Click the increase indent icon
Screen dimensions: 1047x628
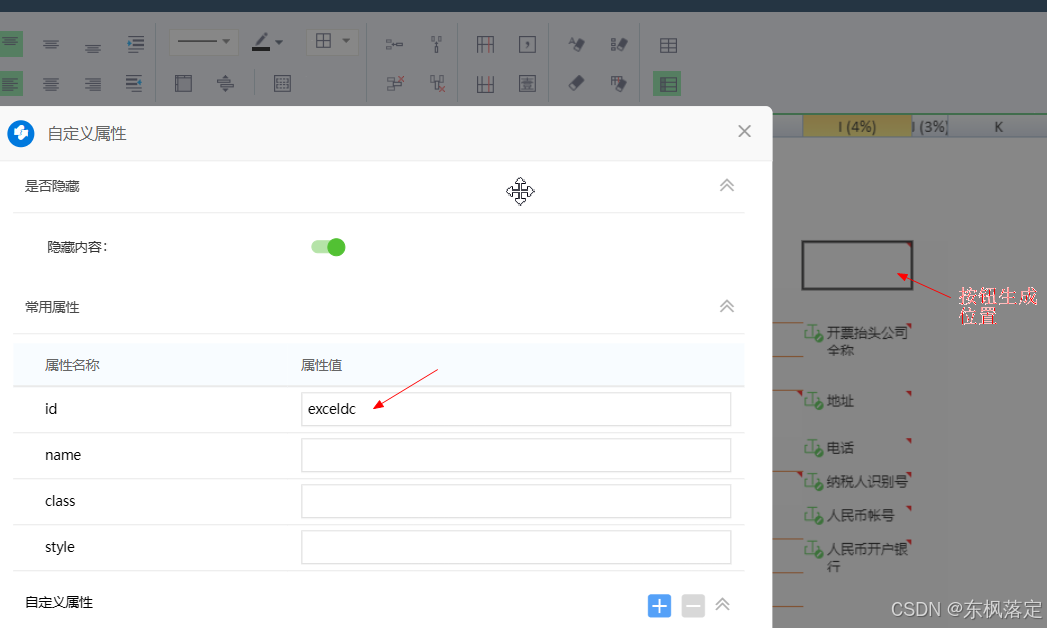click(x=136, y=44)
